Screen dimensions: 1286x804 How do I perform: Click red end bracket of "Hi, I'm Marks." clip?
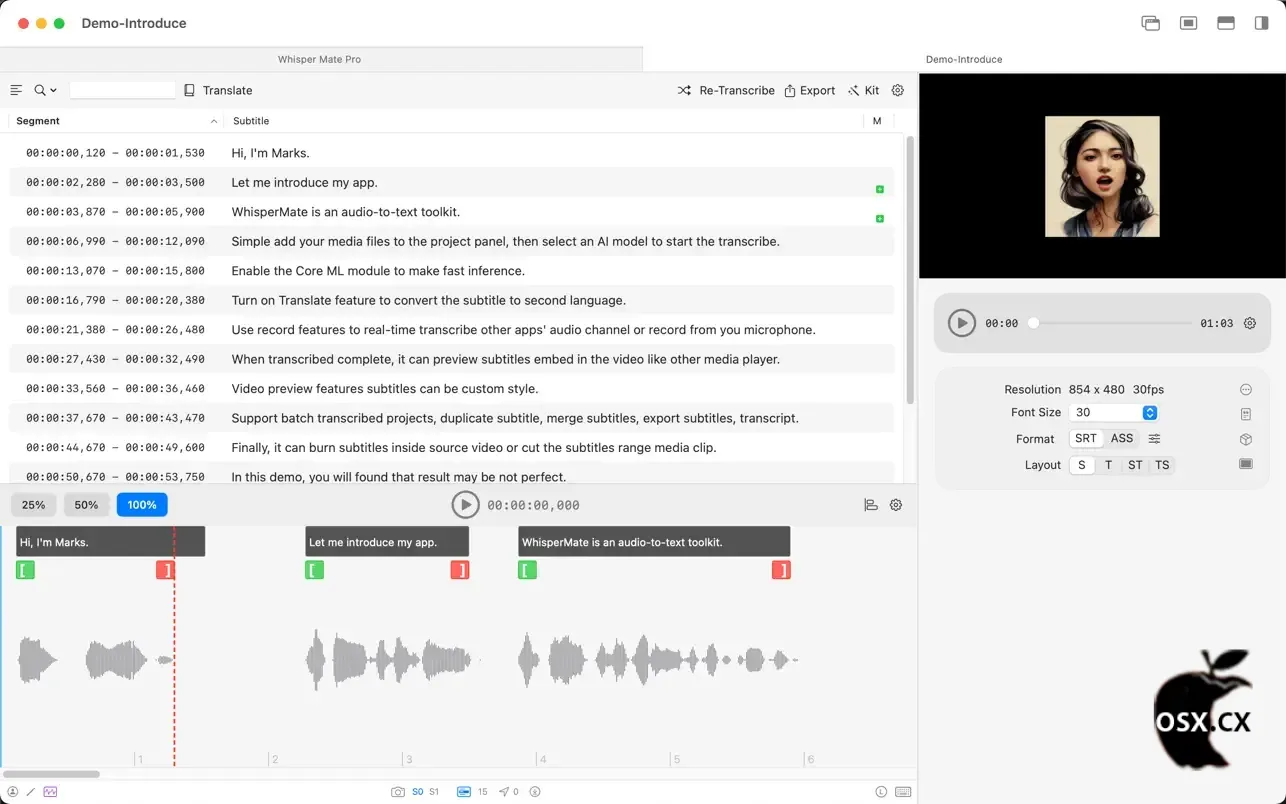[166, 570]
